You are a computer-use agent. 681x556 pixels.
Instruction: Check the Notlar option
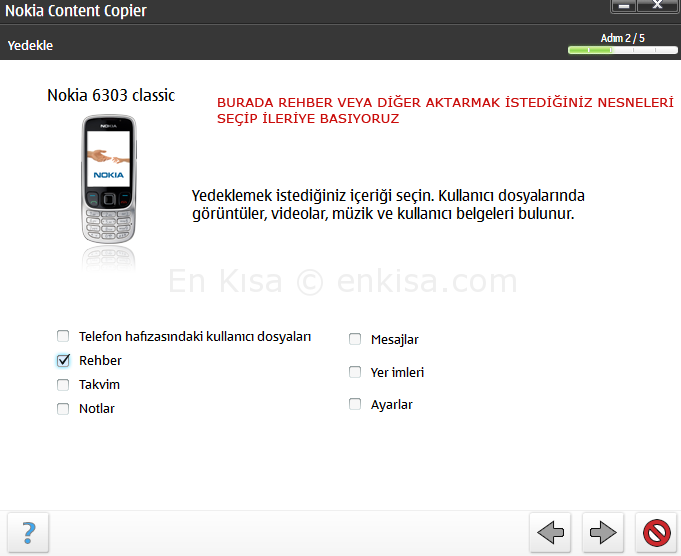click(x=63, y=409)
